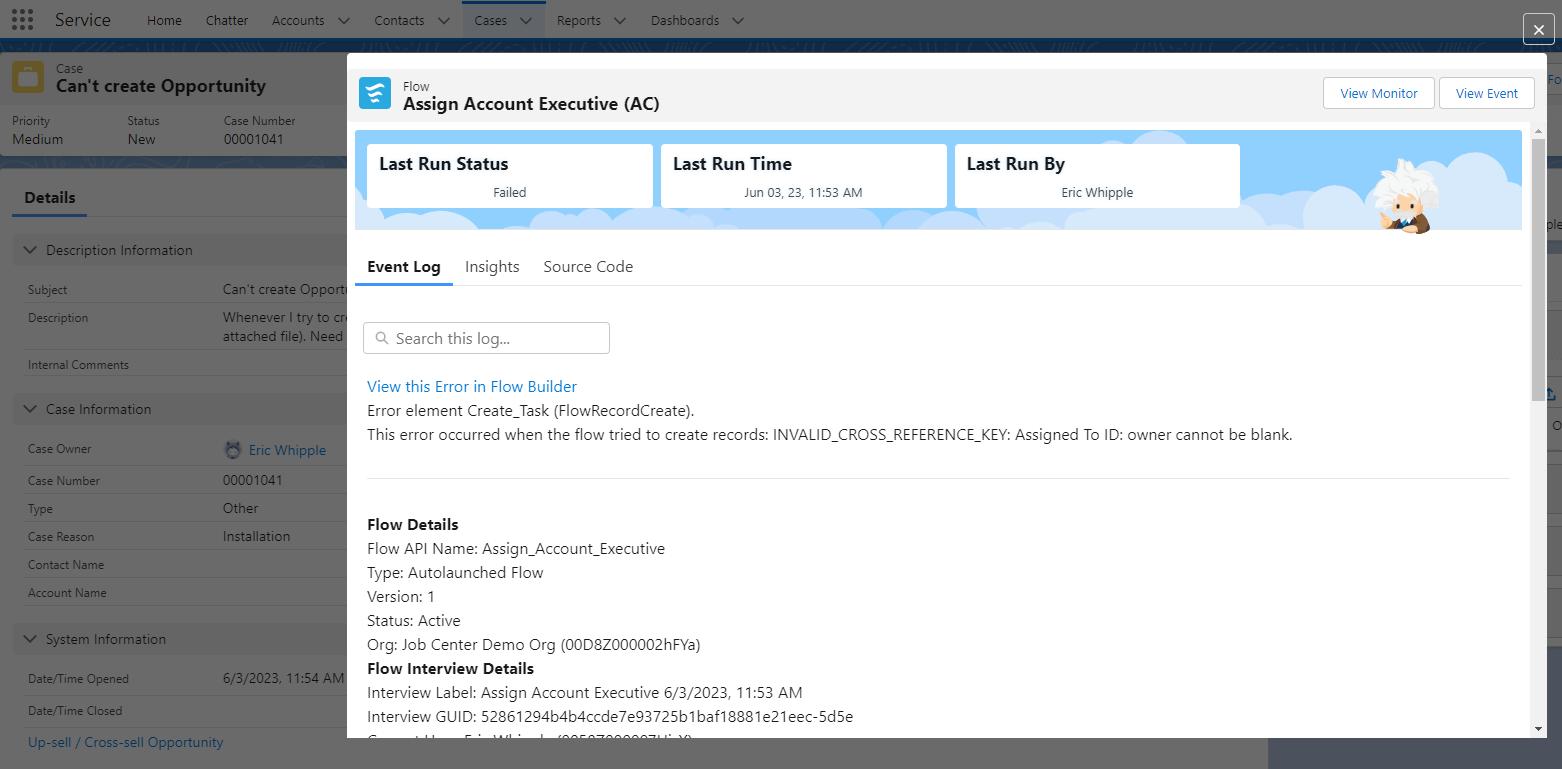The width and height of the screenshot is (1562, 769).
Task: Click the Status: Active line
Action: pyautogui.click(x=414, y=621)
